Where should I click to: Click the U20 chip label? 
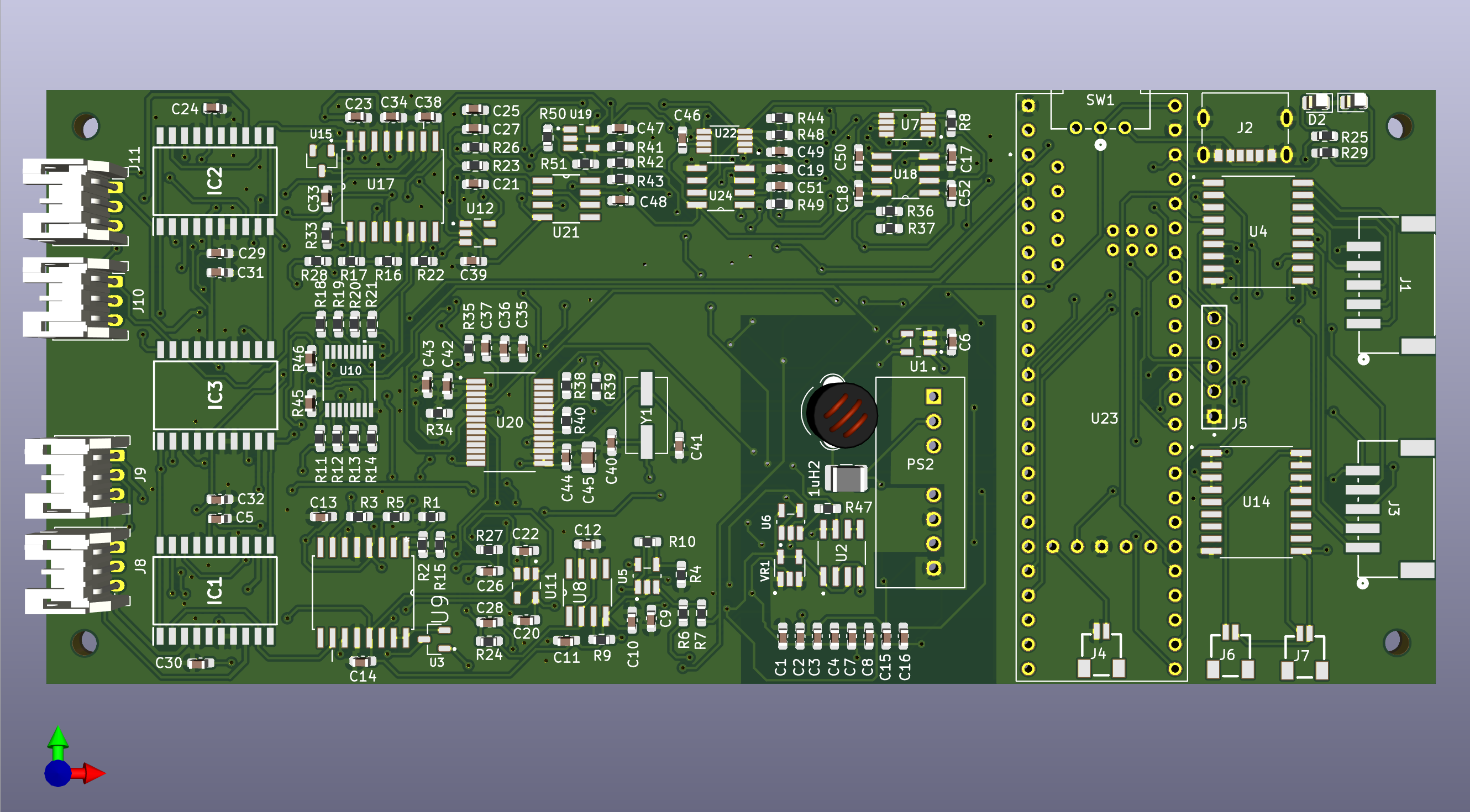pos(509,423)
